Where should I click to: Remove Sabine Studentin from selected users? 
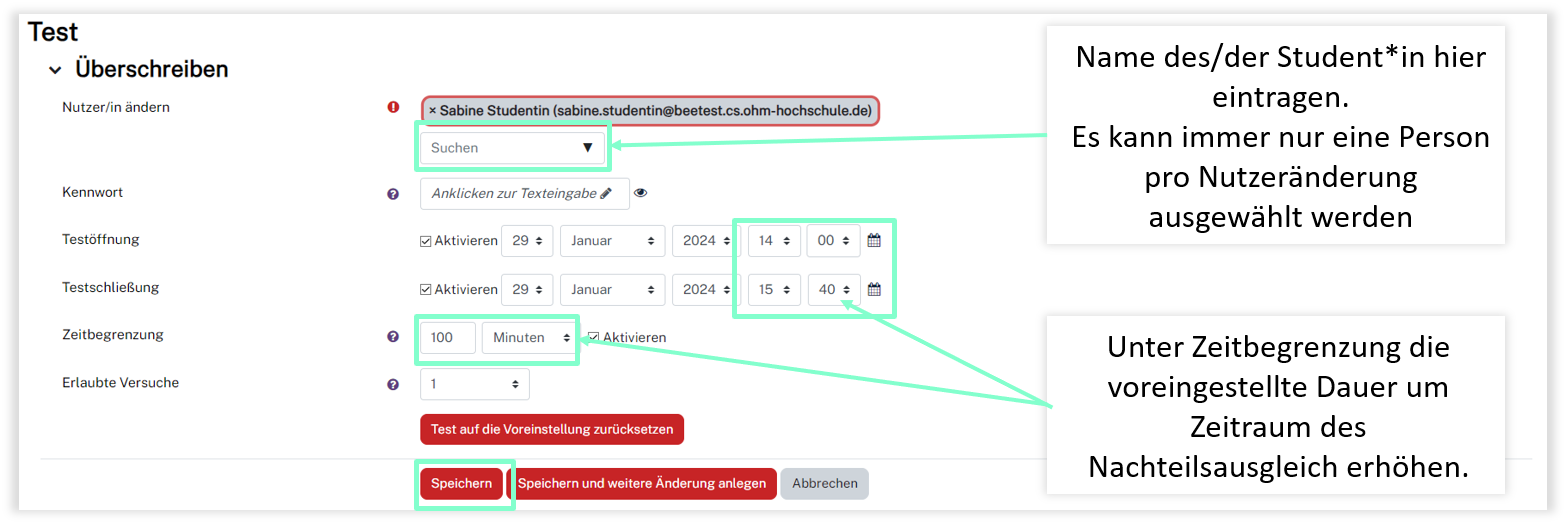433,110
